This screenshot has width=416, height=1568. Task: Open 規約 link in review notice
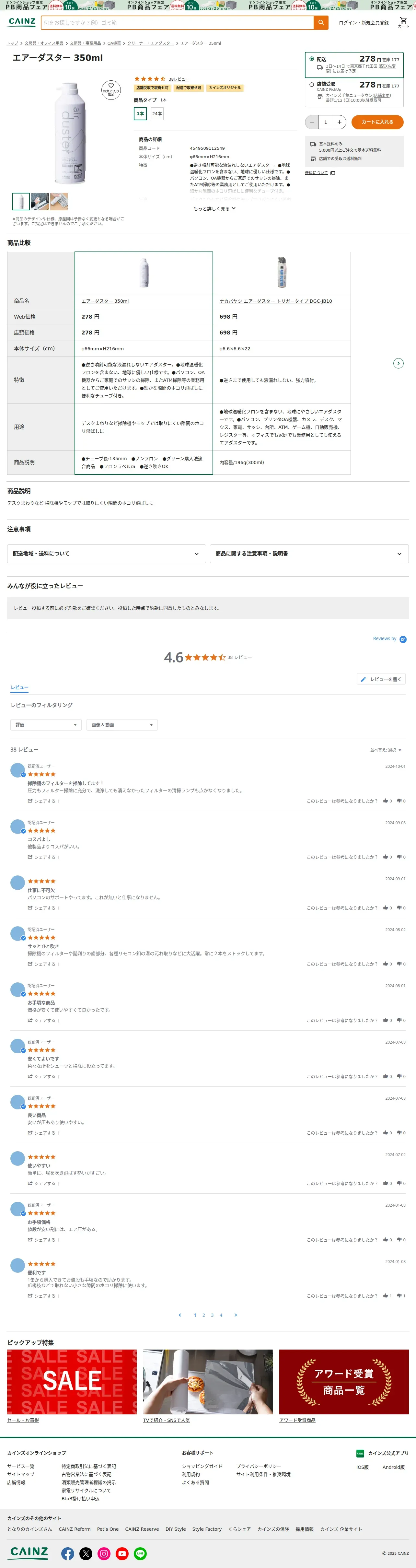click(72, 608)
